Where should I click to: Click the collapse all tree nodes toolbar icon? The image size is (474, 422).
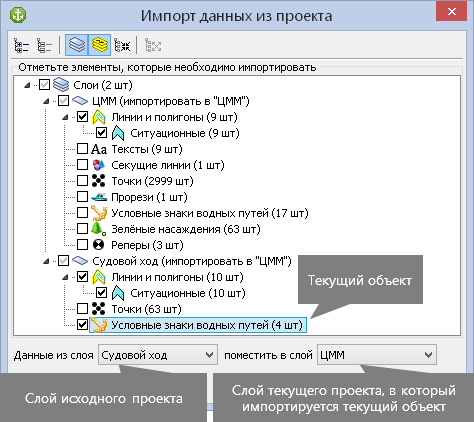pyautogui.click(x=44, y=45)
